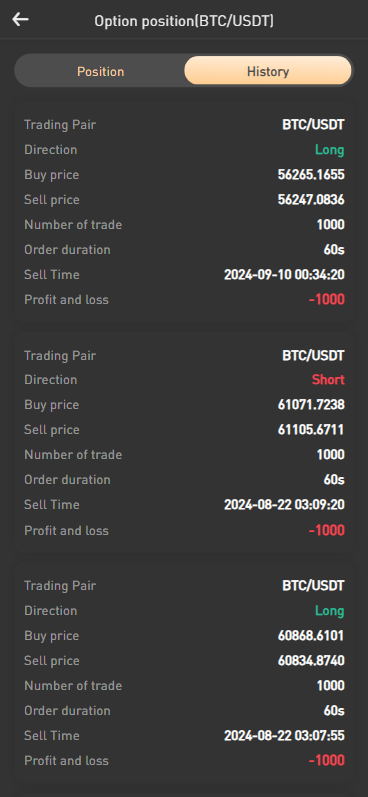Click the -1000 loss of first trade

point(327,299)
